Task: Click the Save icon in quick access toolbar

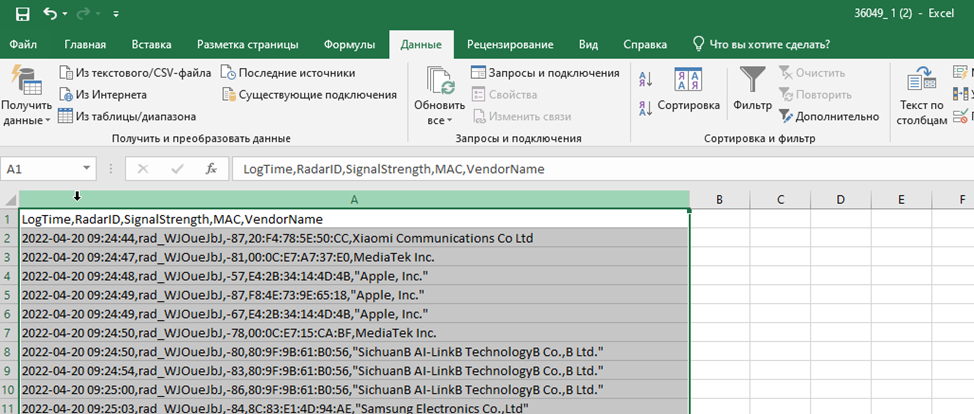Action: click(x=22, y=13)
